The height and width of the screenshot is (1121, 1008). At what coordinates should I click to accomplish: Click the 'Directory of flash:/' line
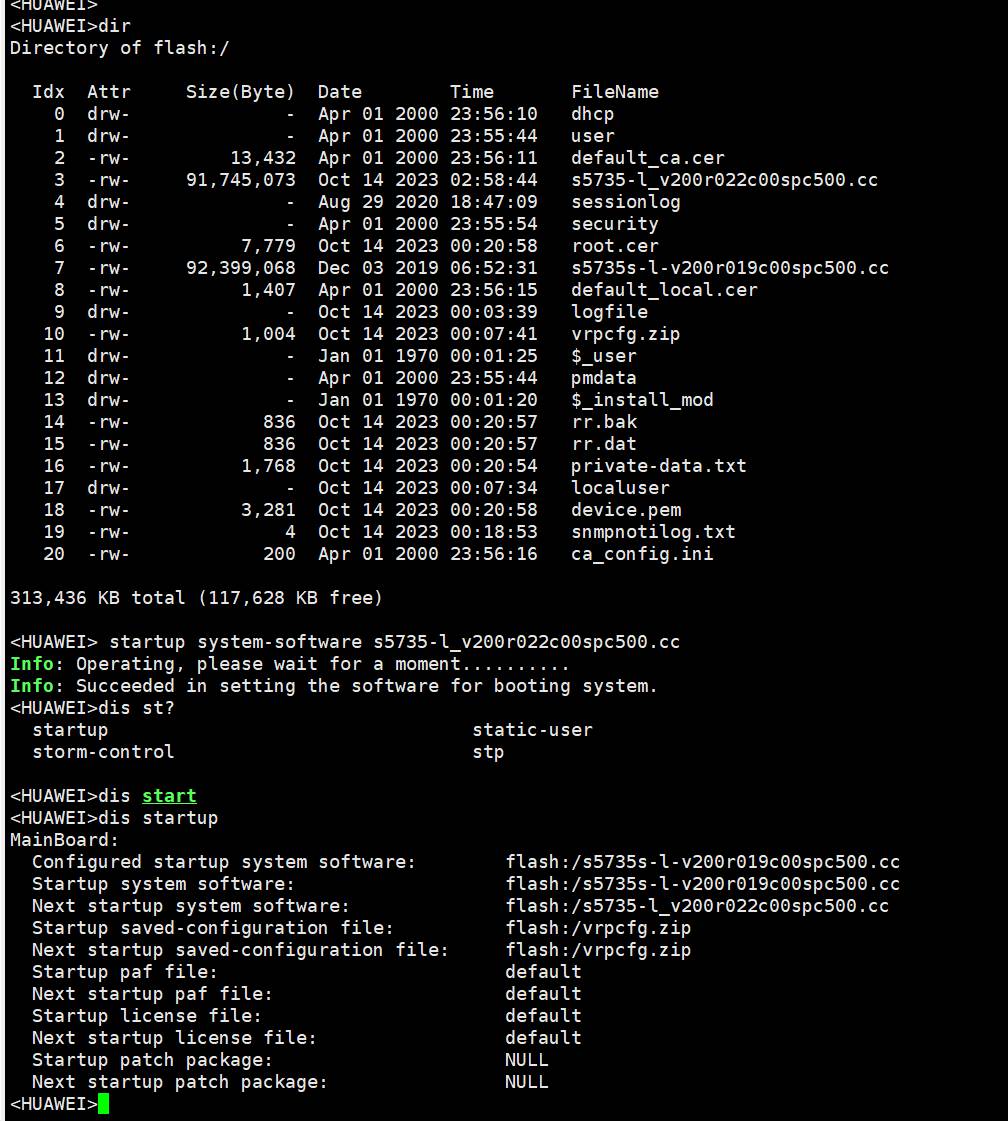pyautogui.click(x=119, y=48)
